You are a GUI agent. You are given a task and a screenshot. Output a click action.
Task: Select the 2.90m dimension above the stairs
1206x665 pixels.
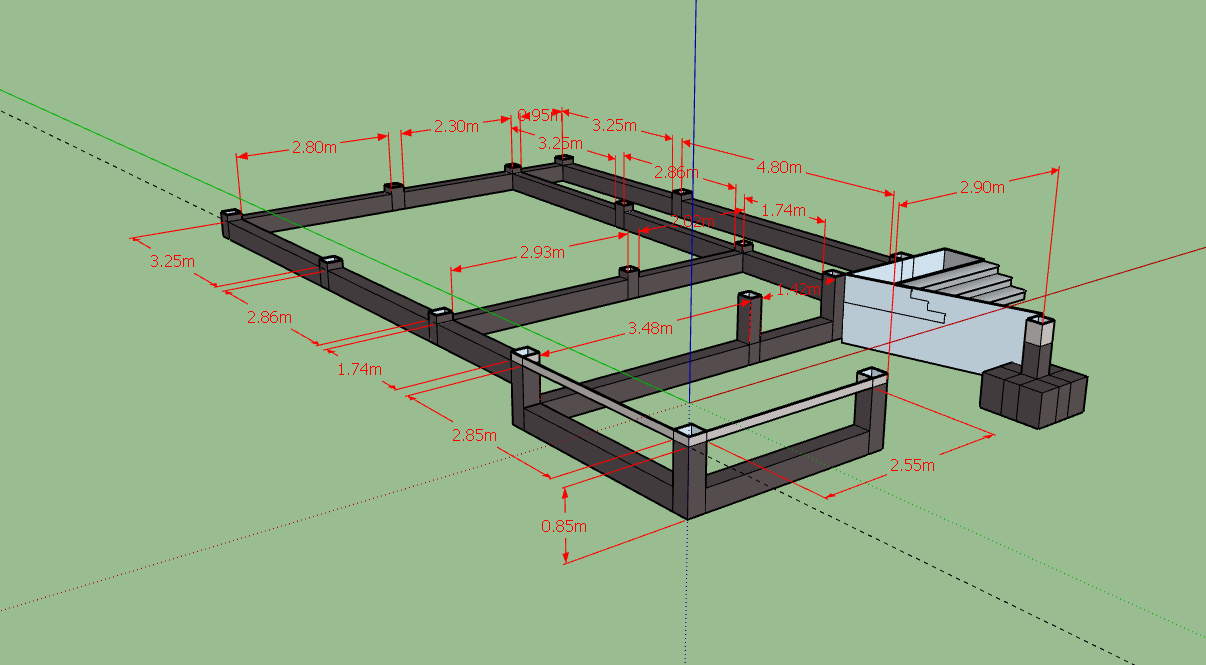[x=981, y=187]
